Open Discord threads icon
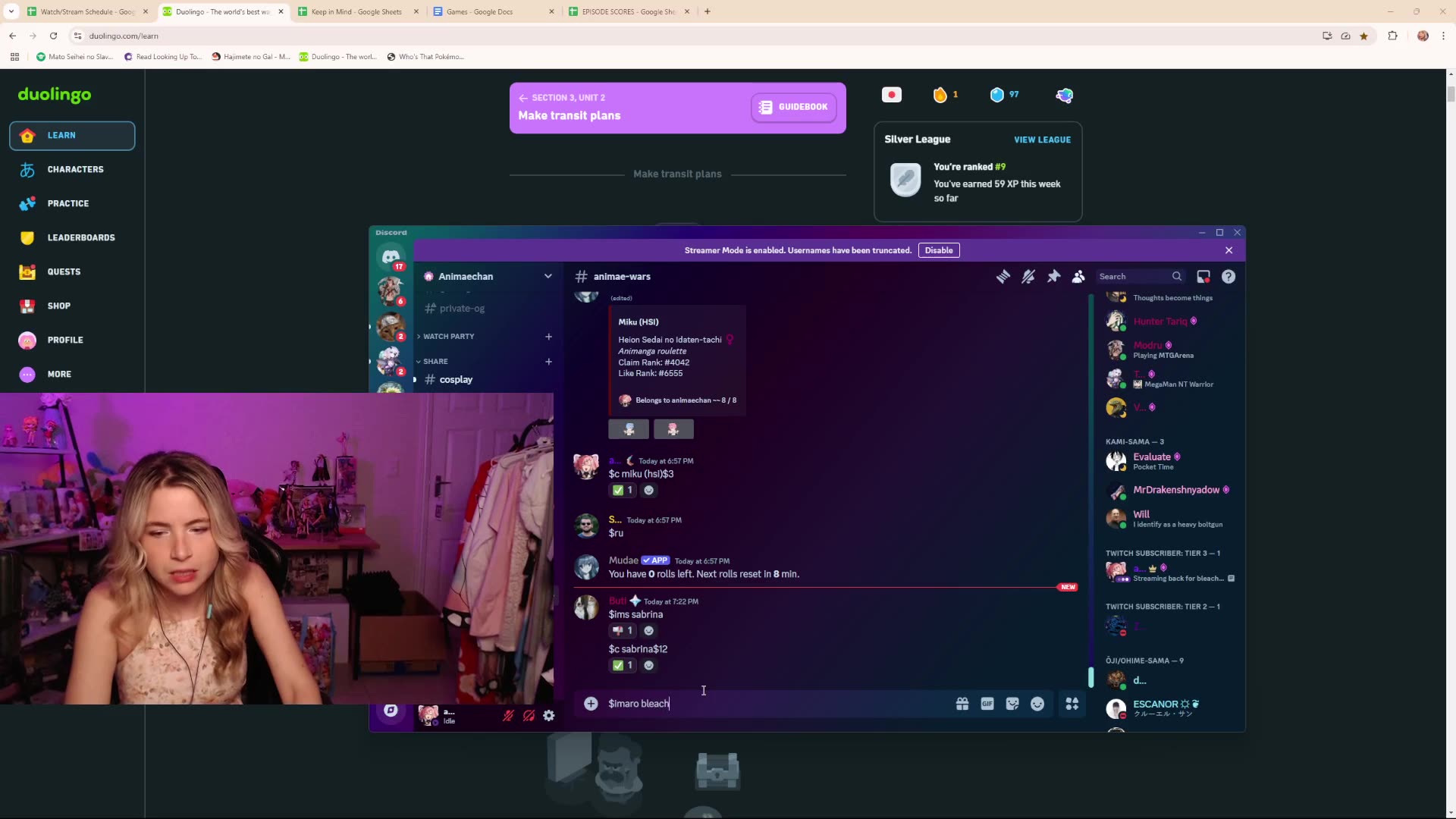1456x819 pixels. point(1003,277)
